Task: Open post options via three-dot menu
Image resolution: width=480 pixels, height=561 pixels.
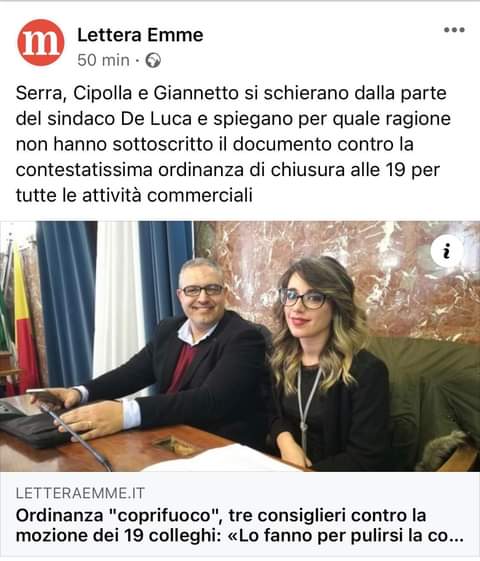Action: click(x=454, y=30)
